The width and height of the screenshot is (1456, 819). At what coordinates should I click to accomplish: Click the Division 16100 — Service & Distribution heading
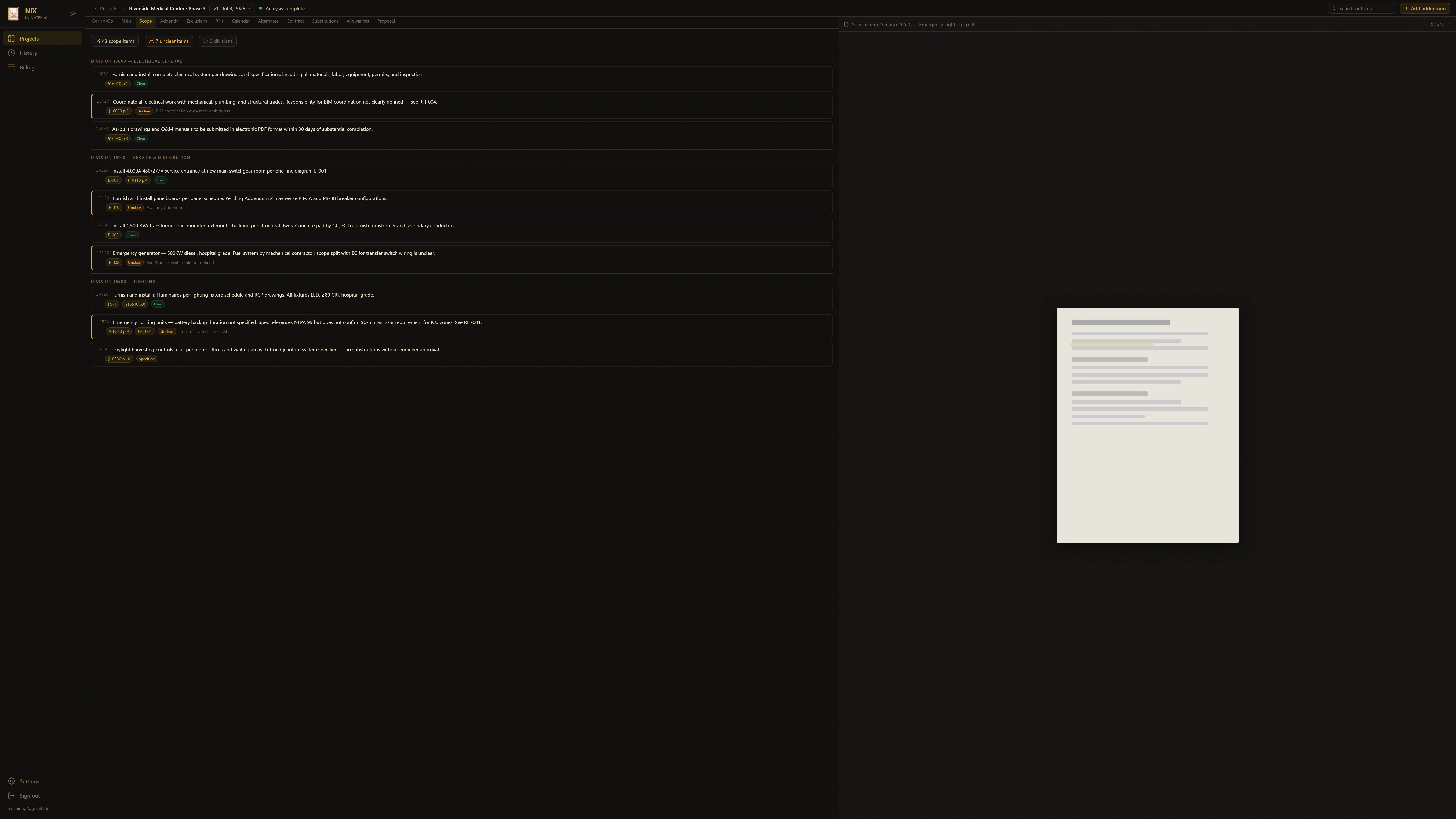coord(141,158)
